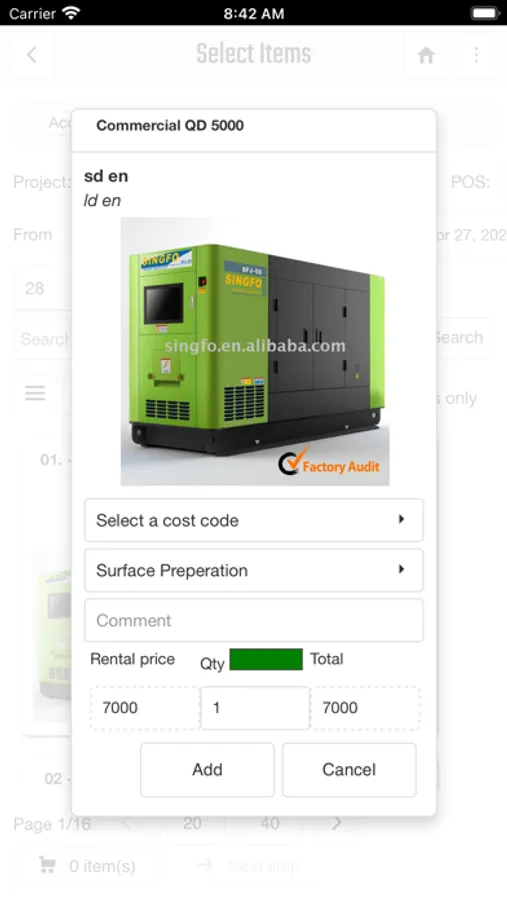Focus the Qty field showing 1
This screenshot has width=507, height=900.
[x=255, y=708]
